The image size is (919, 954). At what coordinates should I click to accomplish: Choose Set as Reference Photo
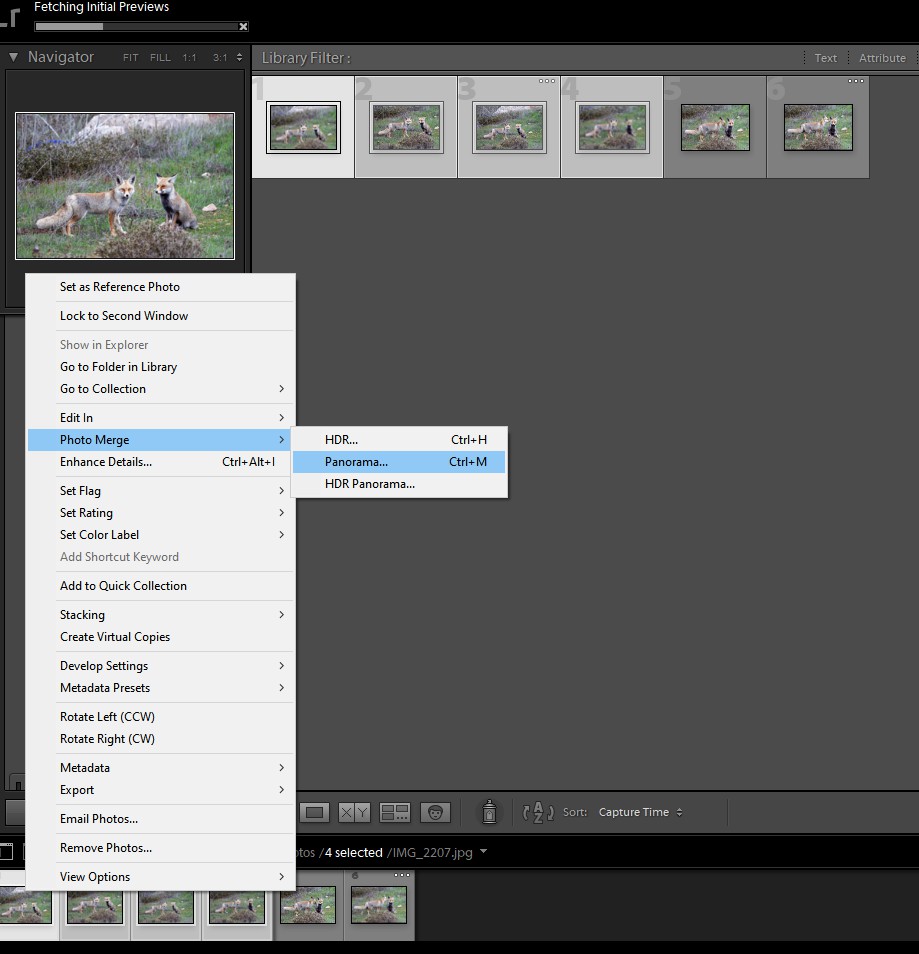[162, 287]
